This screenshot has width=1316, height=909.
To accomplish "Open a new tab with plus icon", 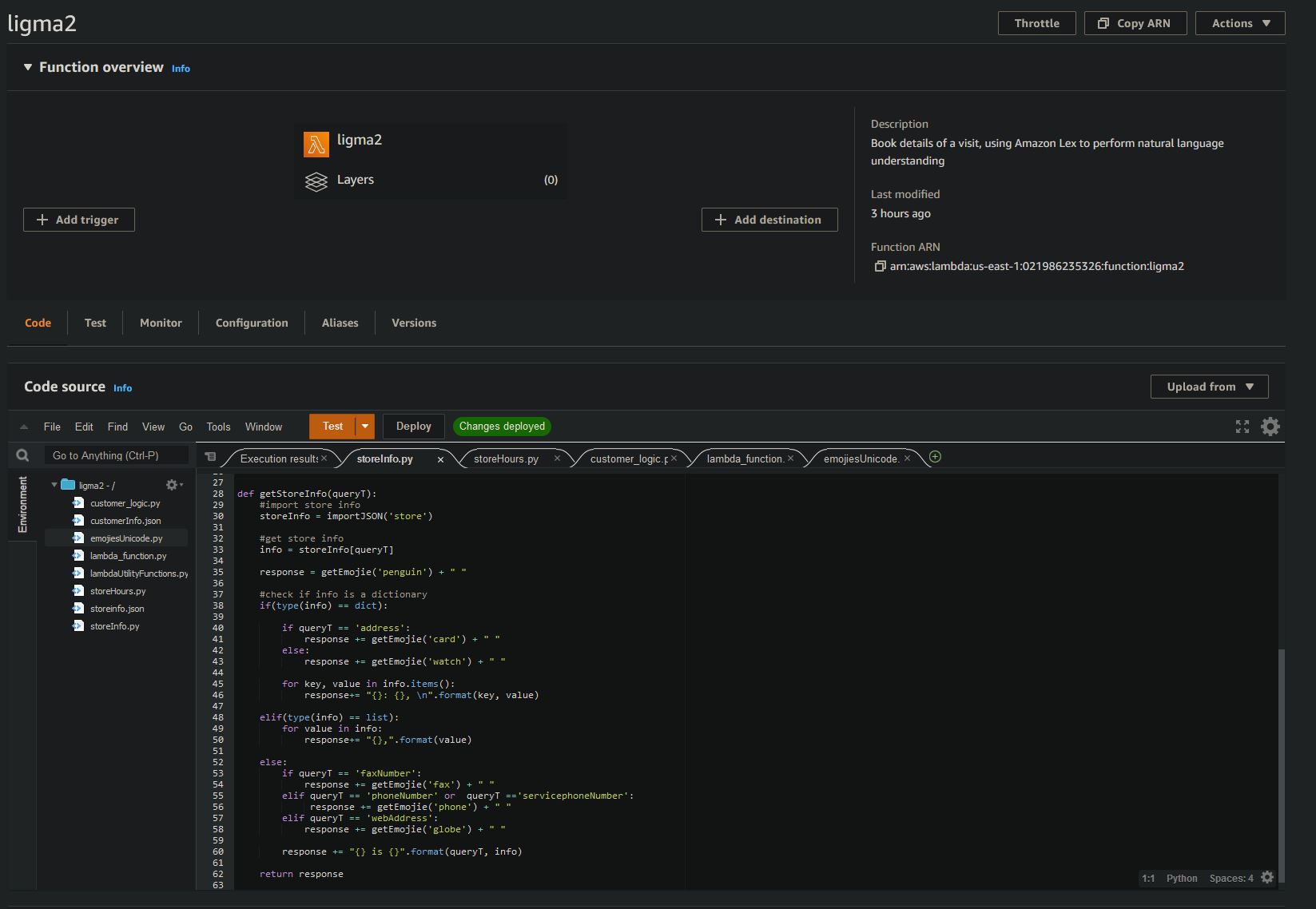I will [x=935, y=457].
